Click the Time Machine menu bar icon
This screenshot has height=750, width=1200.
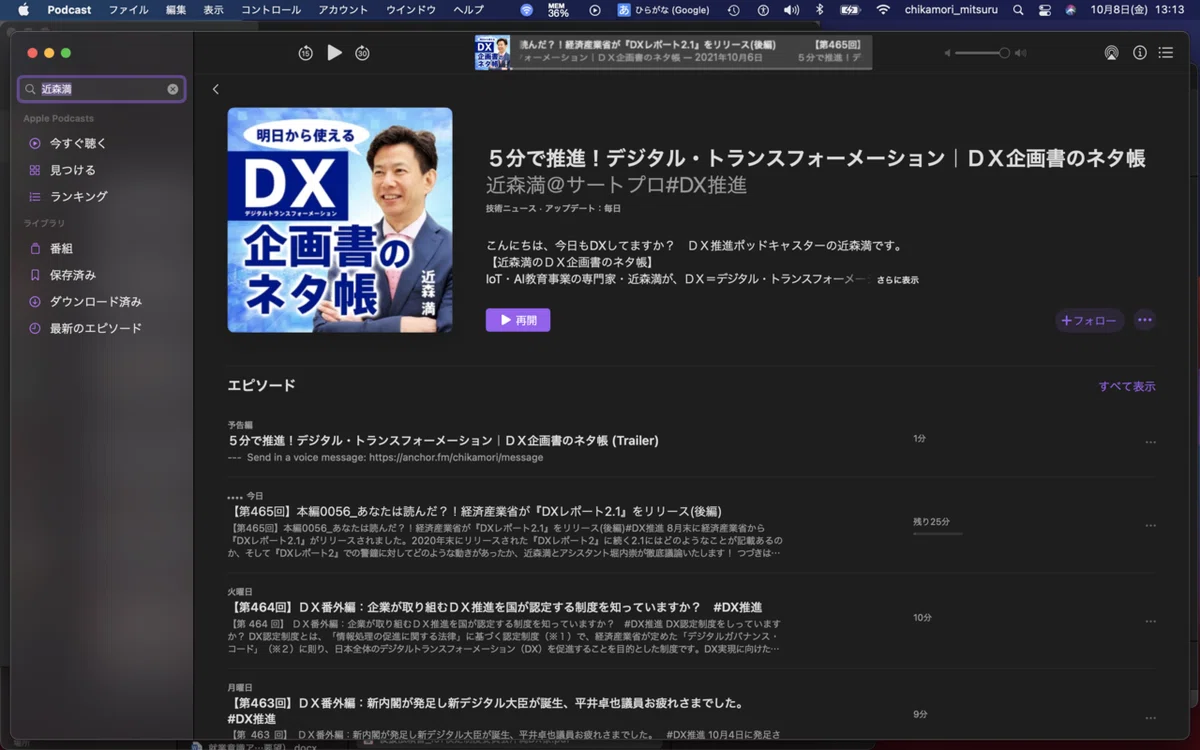pos(733,10)
